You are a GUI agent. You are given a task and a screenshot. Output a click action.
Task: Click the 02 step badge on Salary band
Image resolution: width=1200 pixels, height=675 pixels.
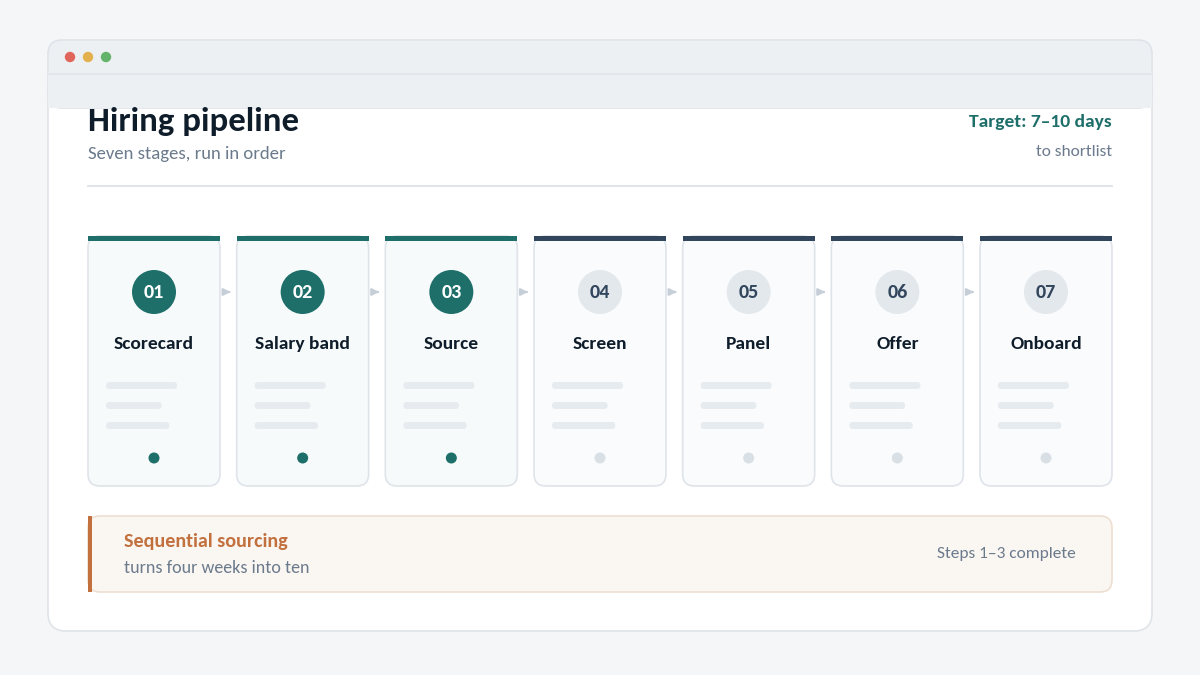(x=302, y=292)
